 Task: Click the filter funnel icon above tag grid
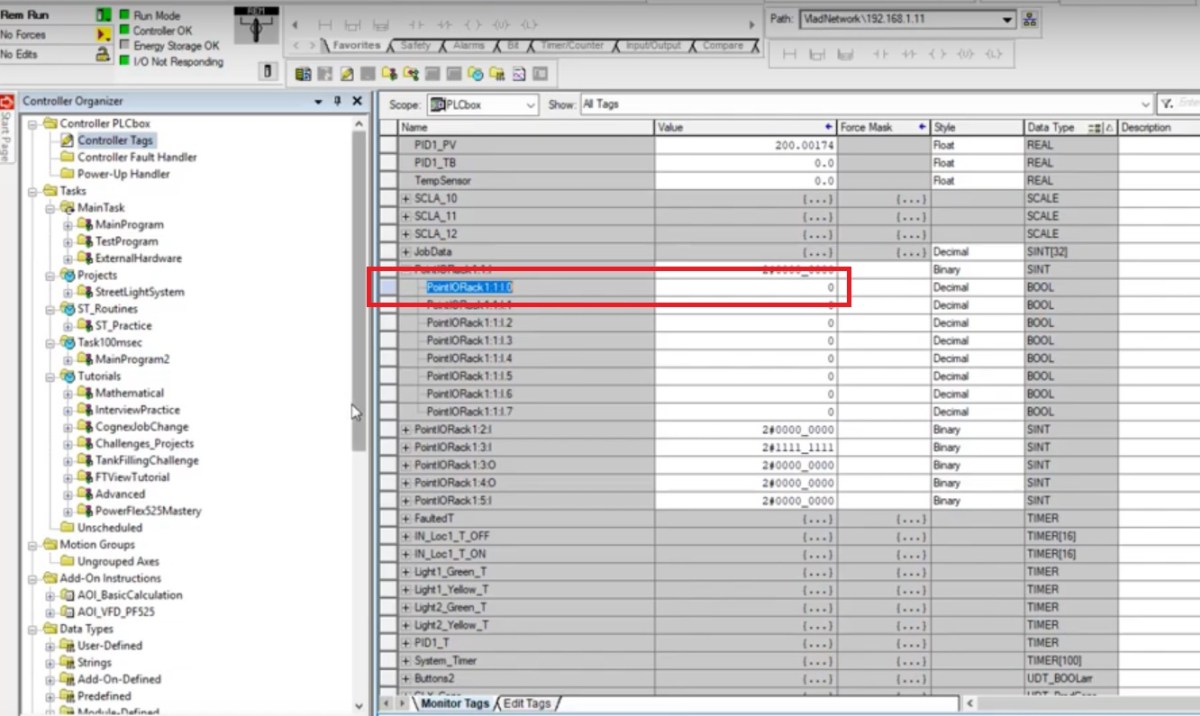[x=1168, y=105]
